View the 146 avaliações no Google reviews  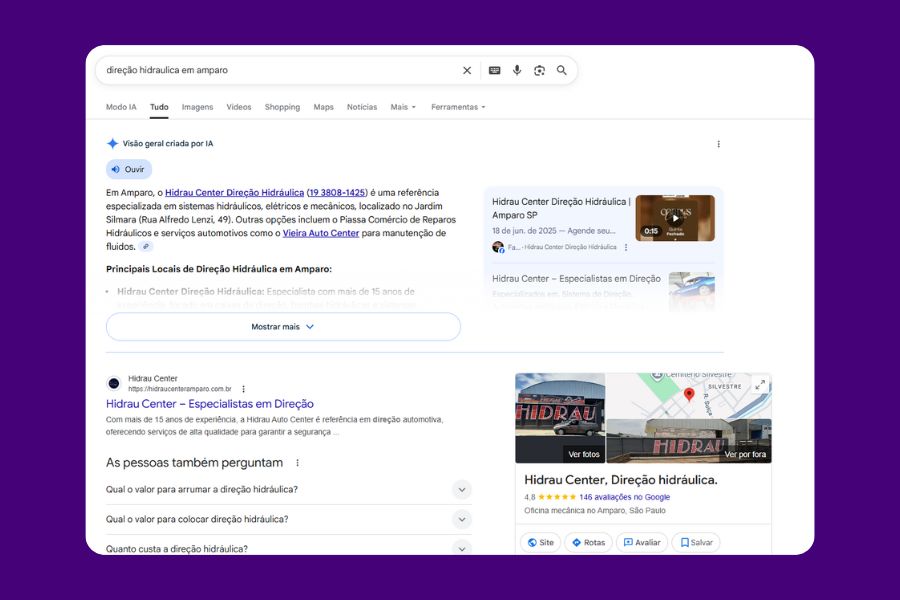pos(624,497)
